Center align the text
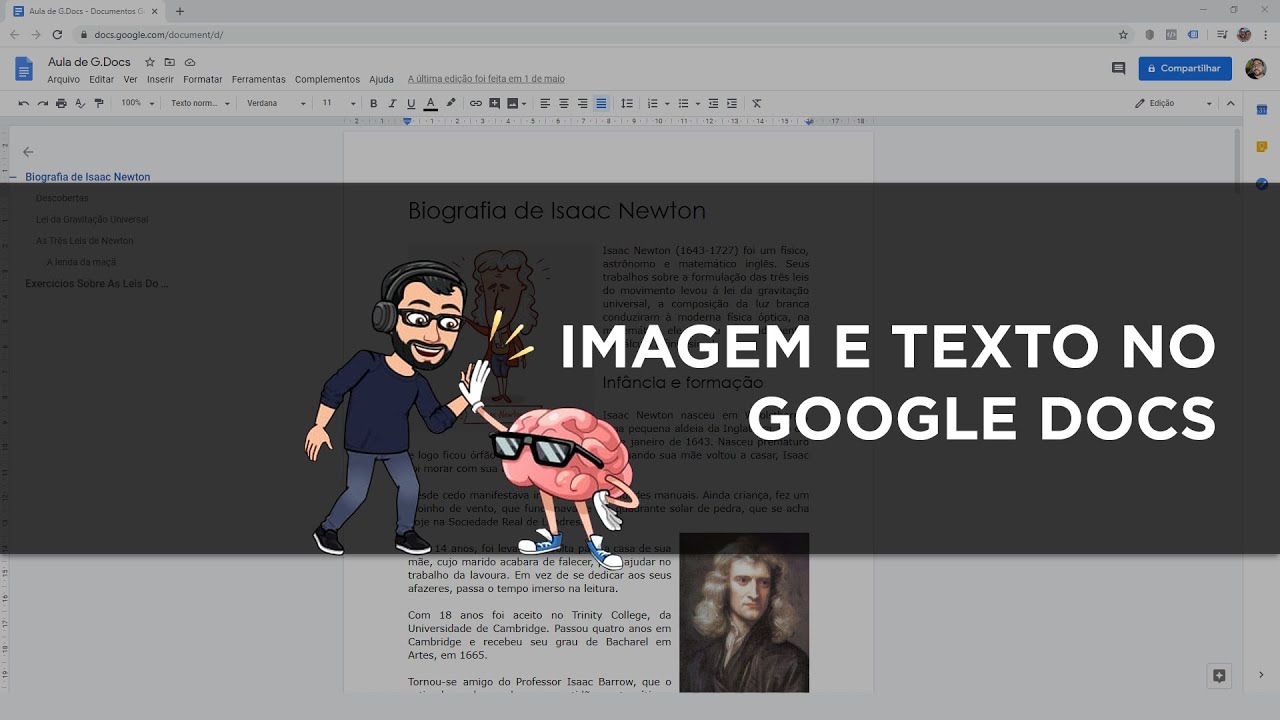1280x720 pixels. pyautogui.click(x=564, y=103)
